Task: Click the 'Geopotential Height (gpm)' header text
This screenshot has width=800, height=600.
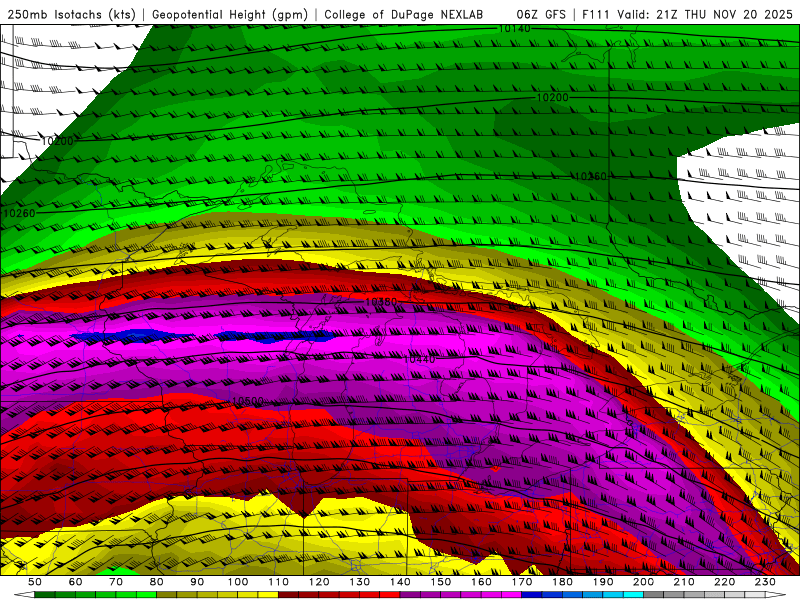Action: [230, 14]
